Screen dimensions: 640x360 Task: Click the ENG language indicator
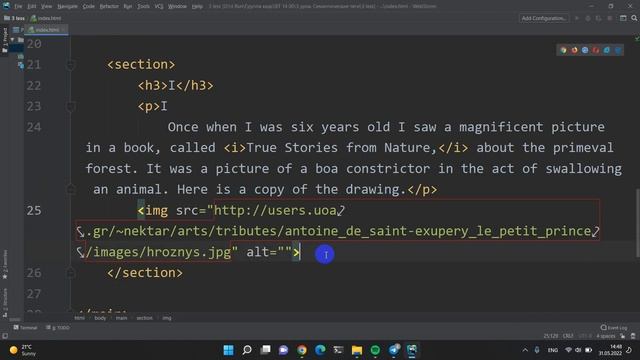(x=553, y=350)
